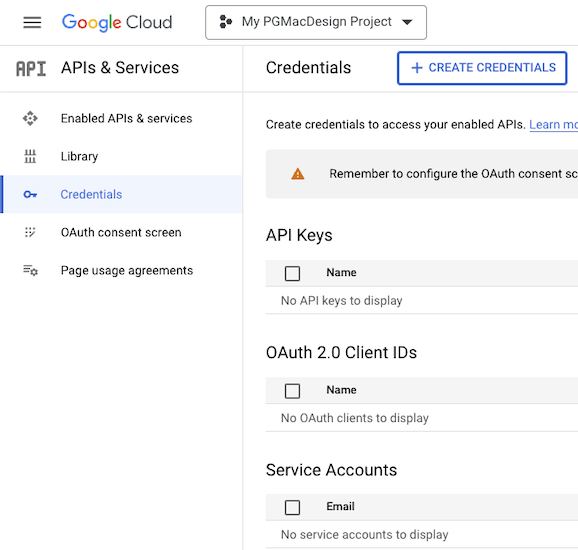This screenshot has height=550, width=578.
Task: Click the project selector hexagon icon
Action: pos(226,22)
